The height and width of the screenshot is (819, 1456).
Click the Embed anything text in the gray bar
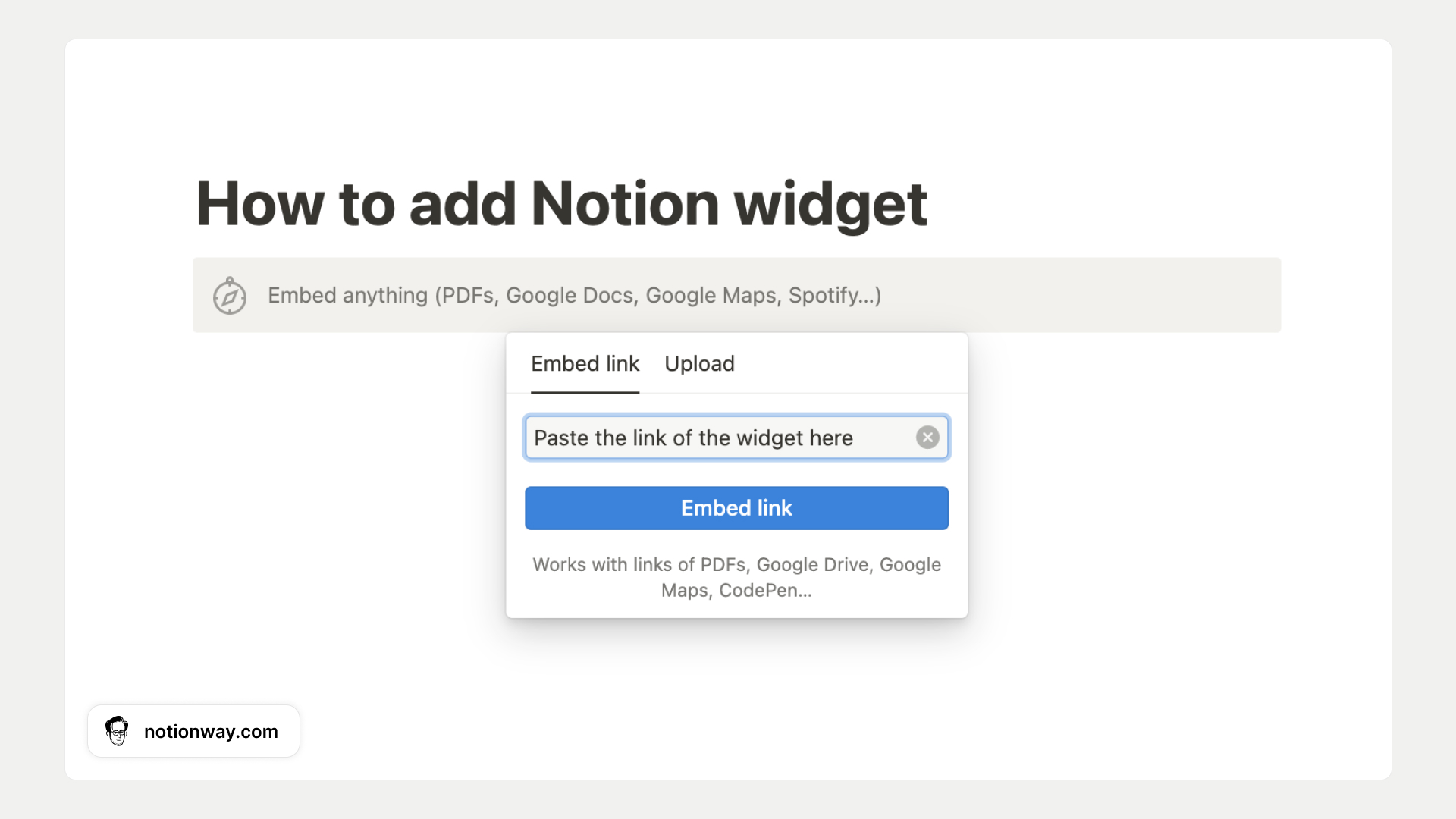574,296
